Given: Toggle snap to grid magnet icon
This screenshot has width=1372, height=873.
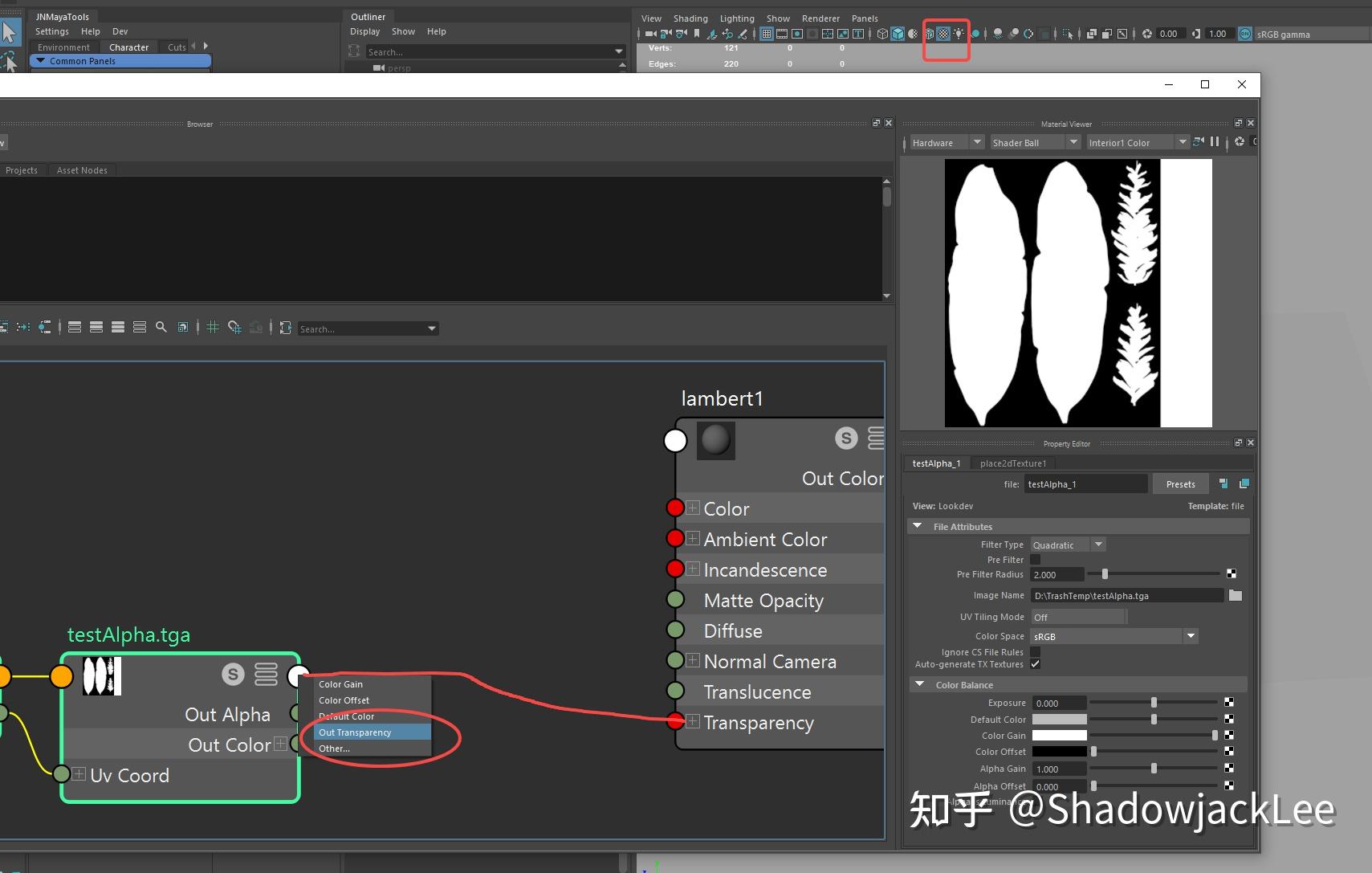Looking at the screenshot, I should tap(234, 327).
